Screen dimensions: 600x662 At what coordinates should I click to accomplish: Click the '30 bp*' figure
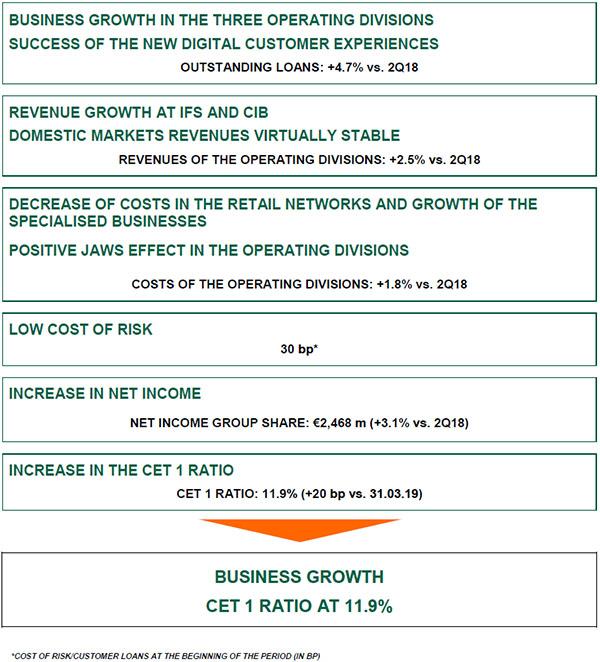coord(299,349)
